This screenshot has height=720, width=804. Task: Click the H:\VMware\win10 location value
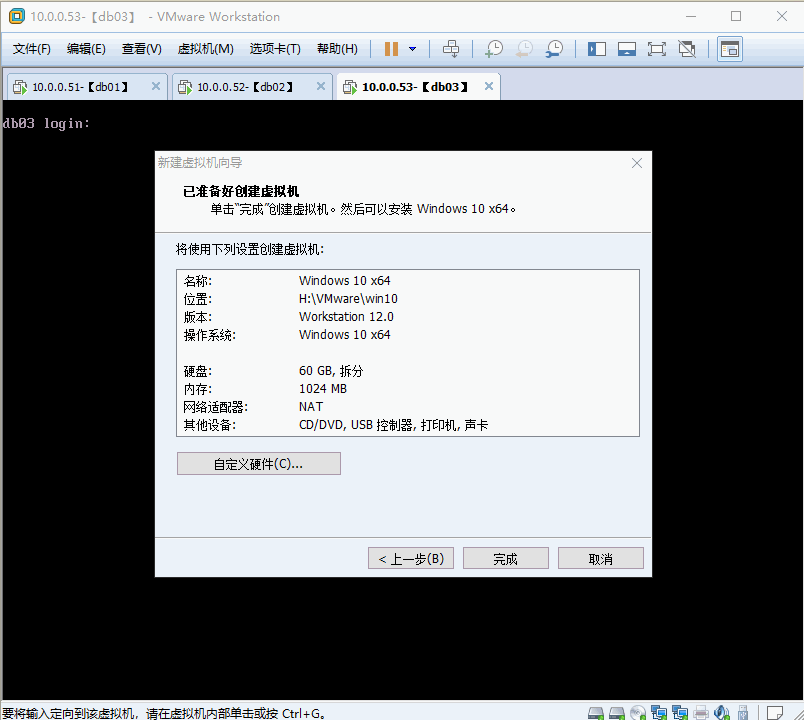click(x=348, y=299)
